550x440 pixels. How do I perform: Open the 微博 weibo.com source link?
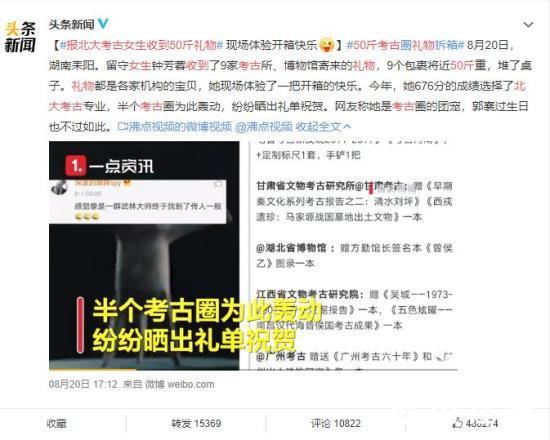click(x=180, y=384)
